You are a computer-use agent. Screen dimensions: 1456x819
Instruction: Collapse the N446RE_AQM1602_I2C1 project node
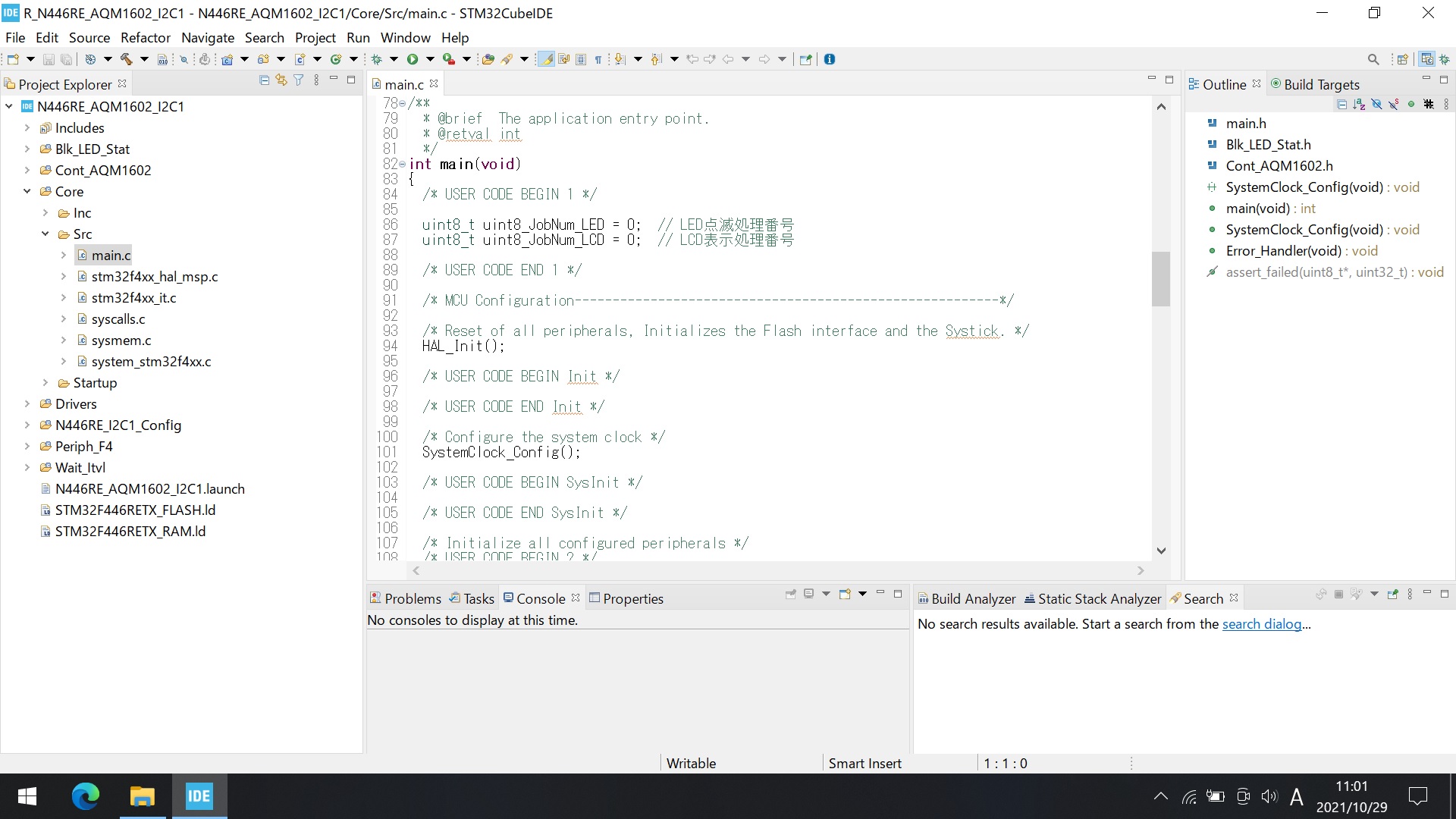(x=9, y=107)
